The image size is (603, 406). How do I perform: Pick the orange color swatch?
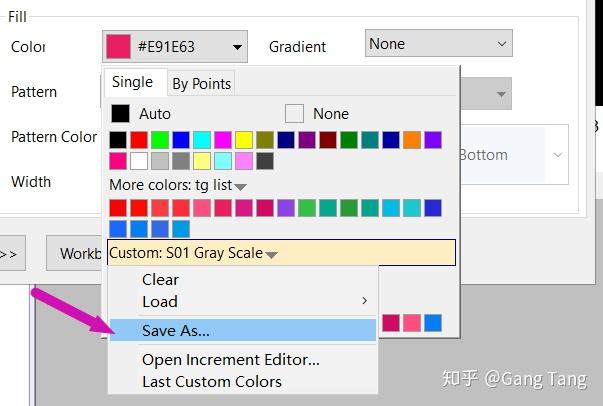(412, 140)
